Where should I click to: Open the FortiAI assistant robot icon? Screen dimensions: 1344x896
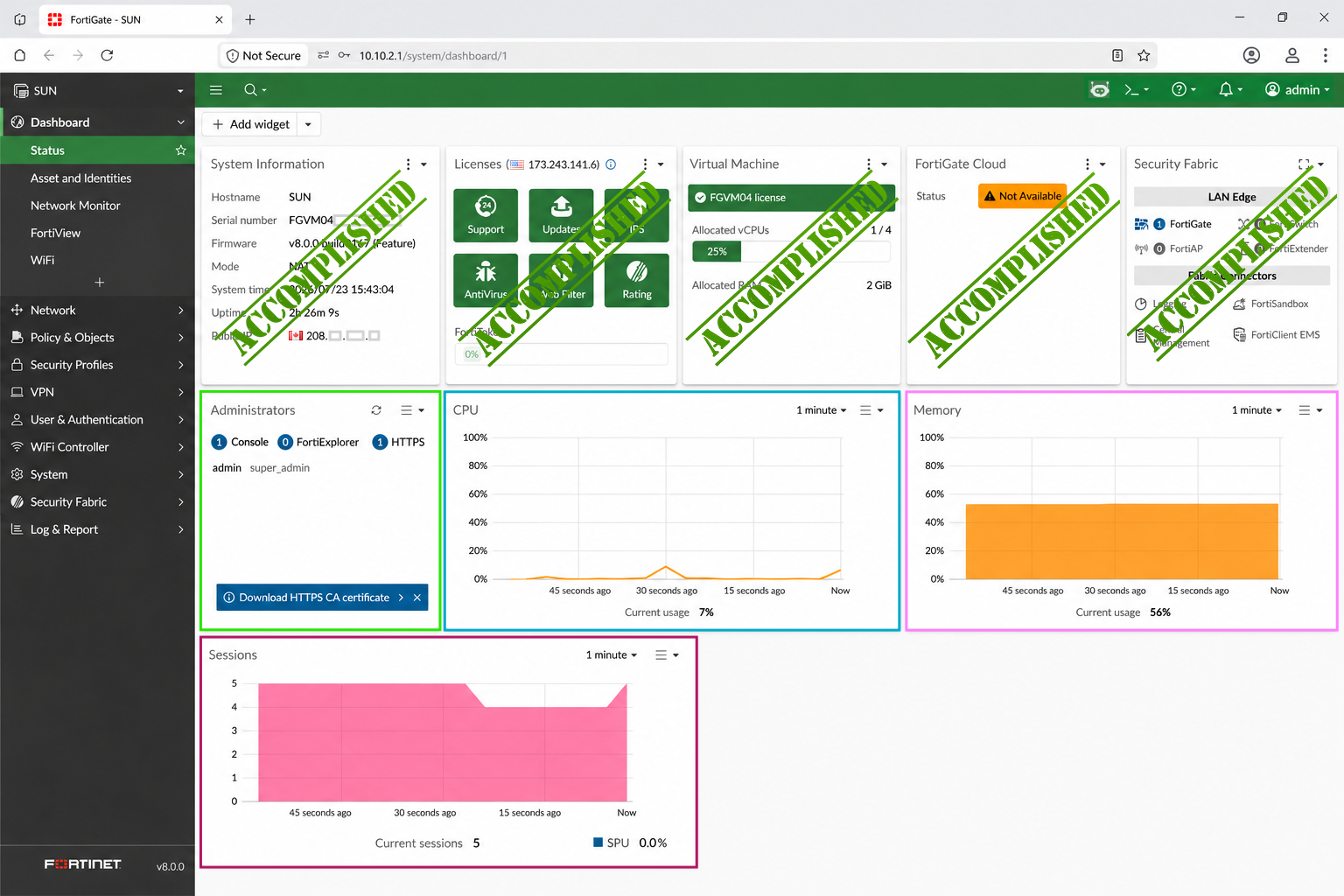(x=1100, y=89)
